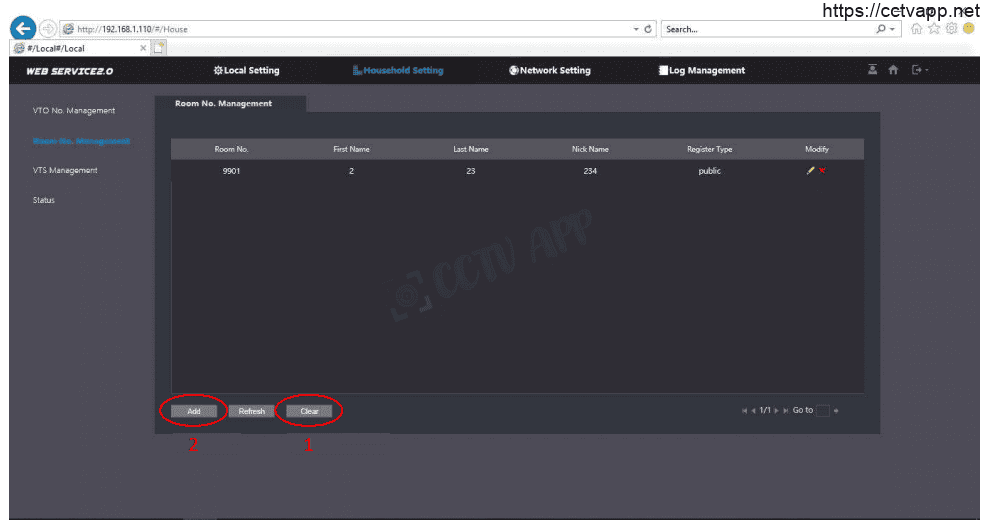Open the Local Setting menu
This screenshot has width=983, height=526.
[247, 71]
